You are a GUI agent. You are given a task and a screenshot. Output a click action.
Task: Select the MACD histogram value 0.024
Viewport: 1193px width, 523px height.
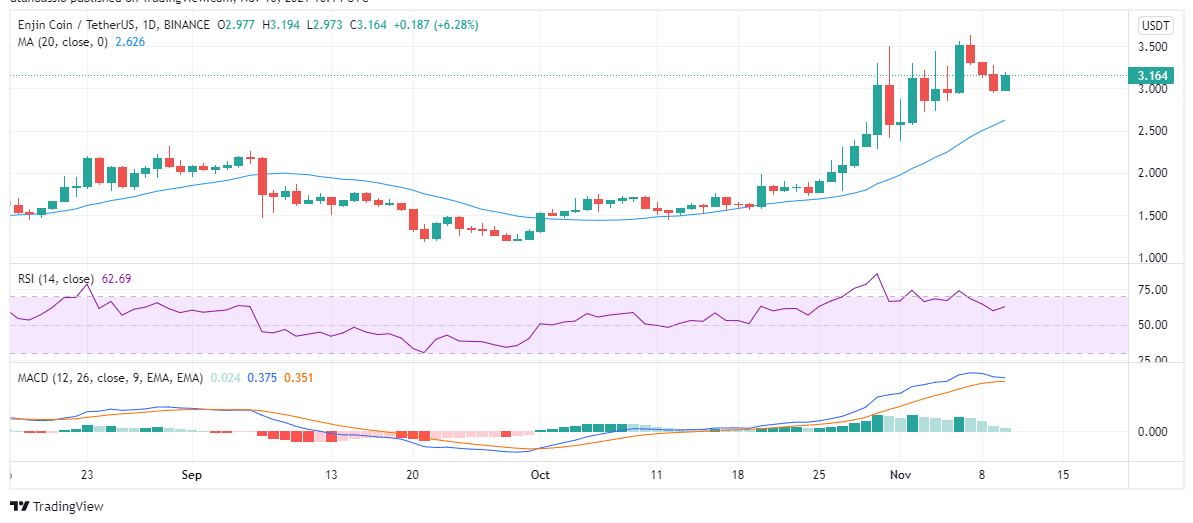point(226,377)
